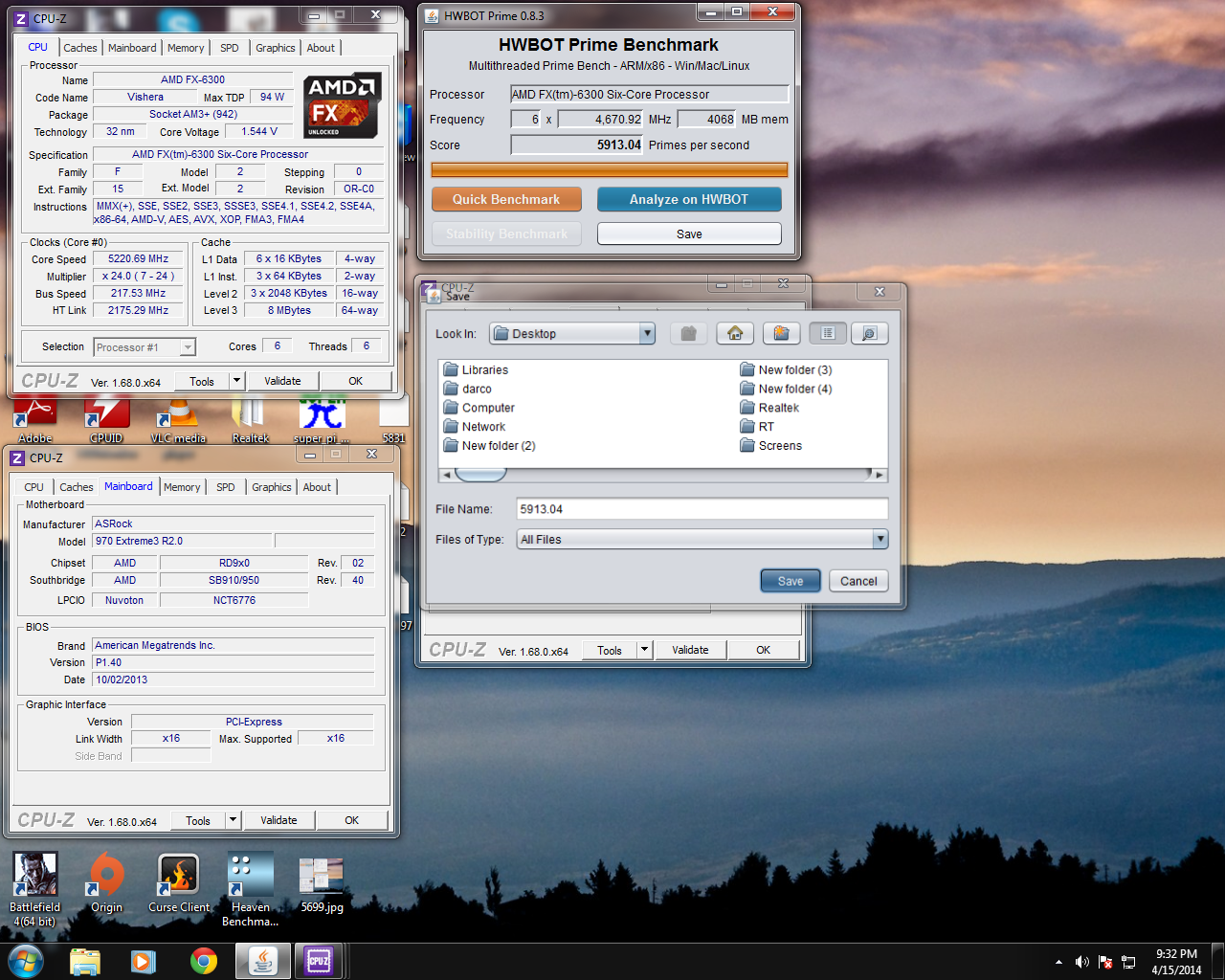The height and width of the screenshot is (980, 1225).
Task: Switch Save dialog to List view
Action: pos(828,333)
